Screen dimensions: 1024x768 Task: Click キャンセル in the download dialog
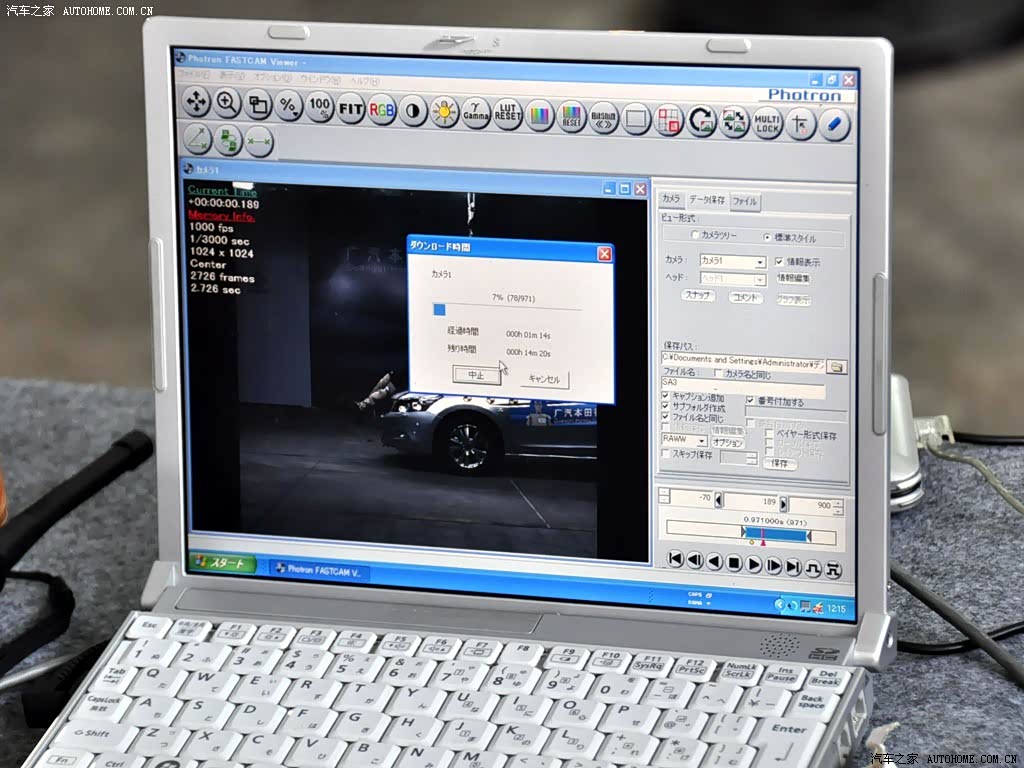pos(544,379)
